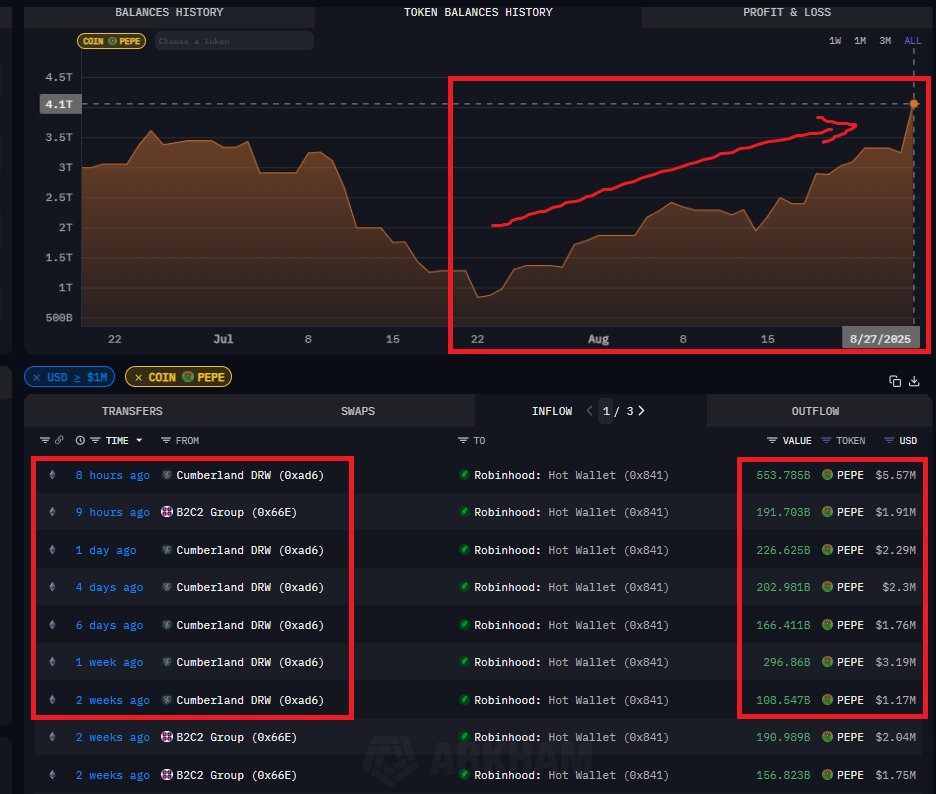Open the 1 day ago transaction
This screenshot has height=794, width=936.
106,550
